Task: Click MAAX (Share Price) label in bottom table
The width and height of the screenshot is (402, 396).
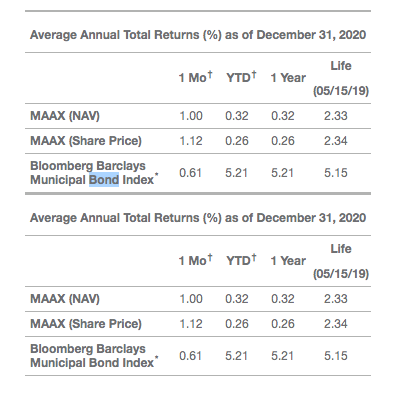Action: [x=86, y=324]
